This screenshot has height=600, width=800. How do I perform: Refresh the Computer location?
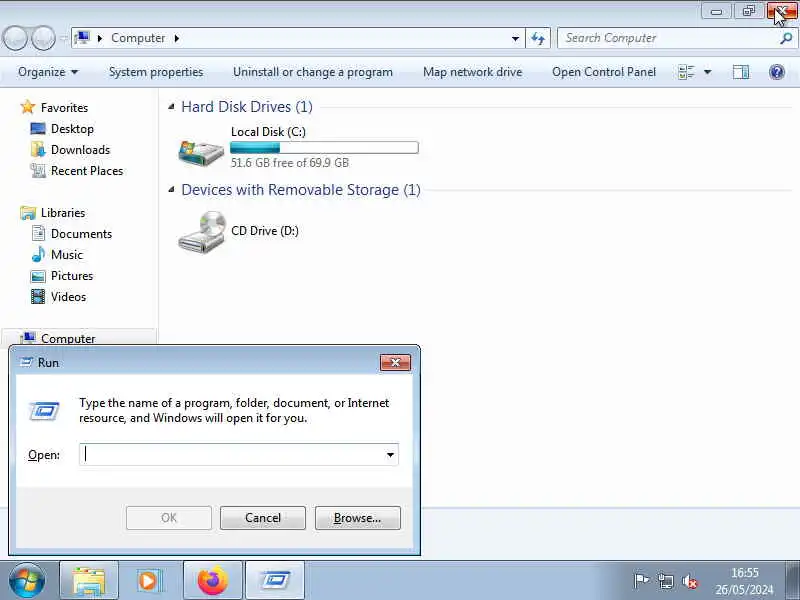538,38
